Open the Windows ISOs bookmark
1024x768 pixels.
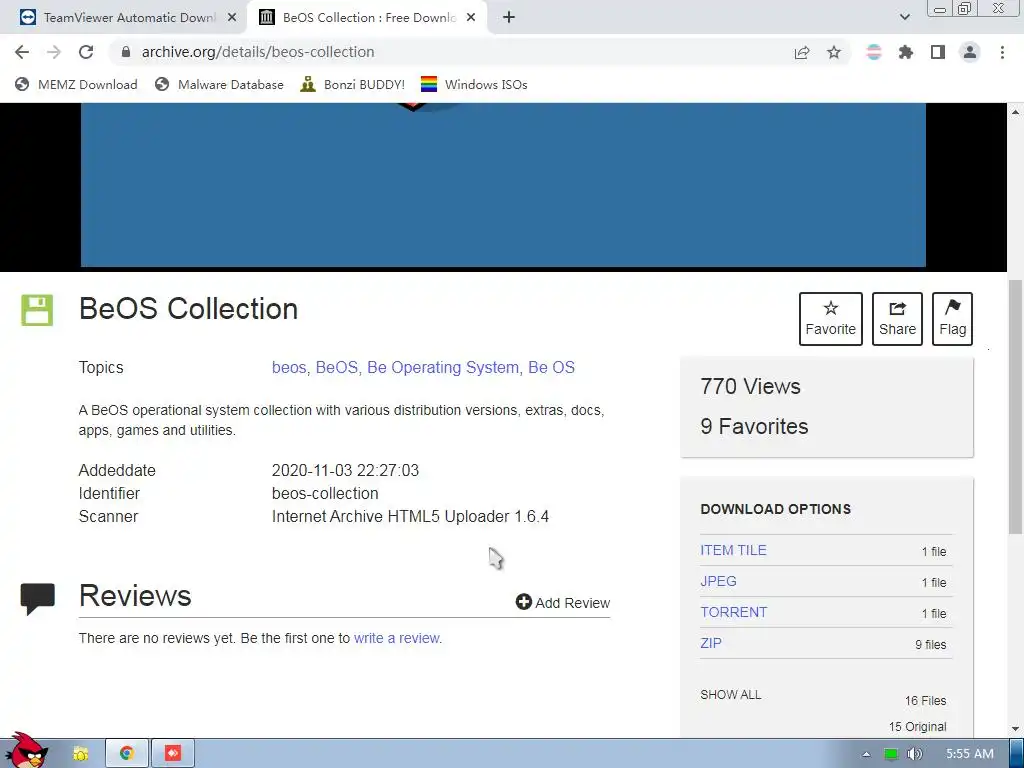tap(474, 84)
